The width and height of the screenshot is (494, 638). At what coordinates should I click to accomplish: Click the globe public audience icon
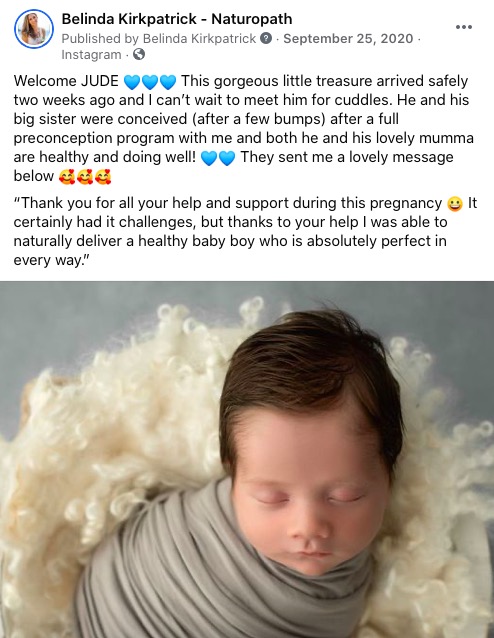[139, 54]
